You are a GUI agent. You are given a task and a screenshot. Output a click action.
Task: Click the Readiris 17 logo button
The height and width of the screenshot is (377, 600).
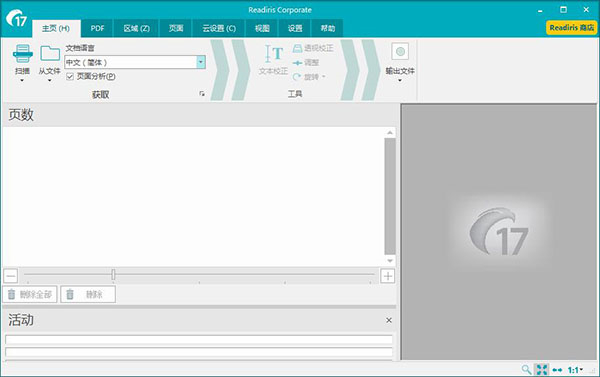click(16, 18)
